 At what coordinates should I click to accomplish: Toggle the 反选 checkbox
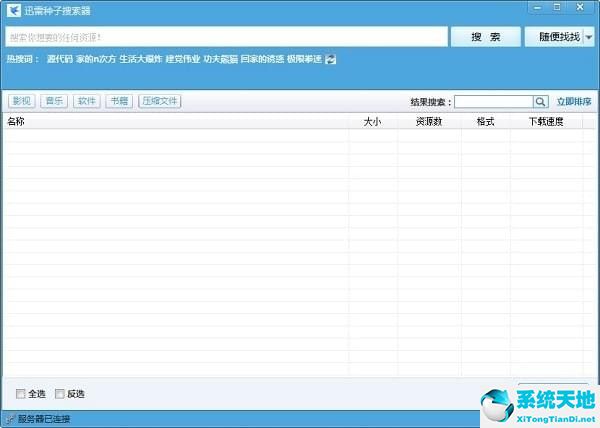[x=60, y=394]
